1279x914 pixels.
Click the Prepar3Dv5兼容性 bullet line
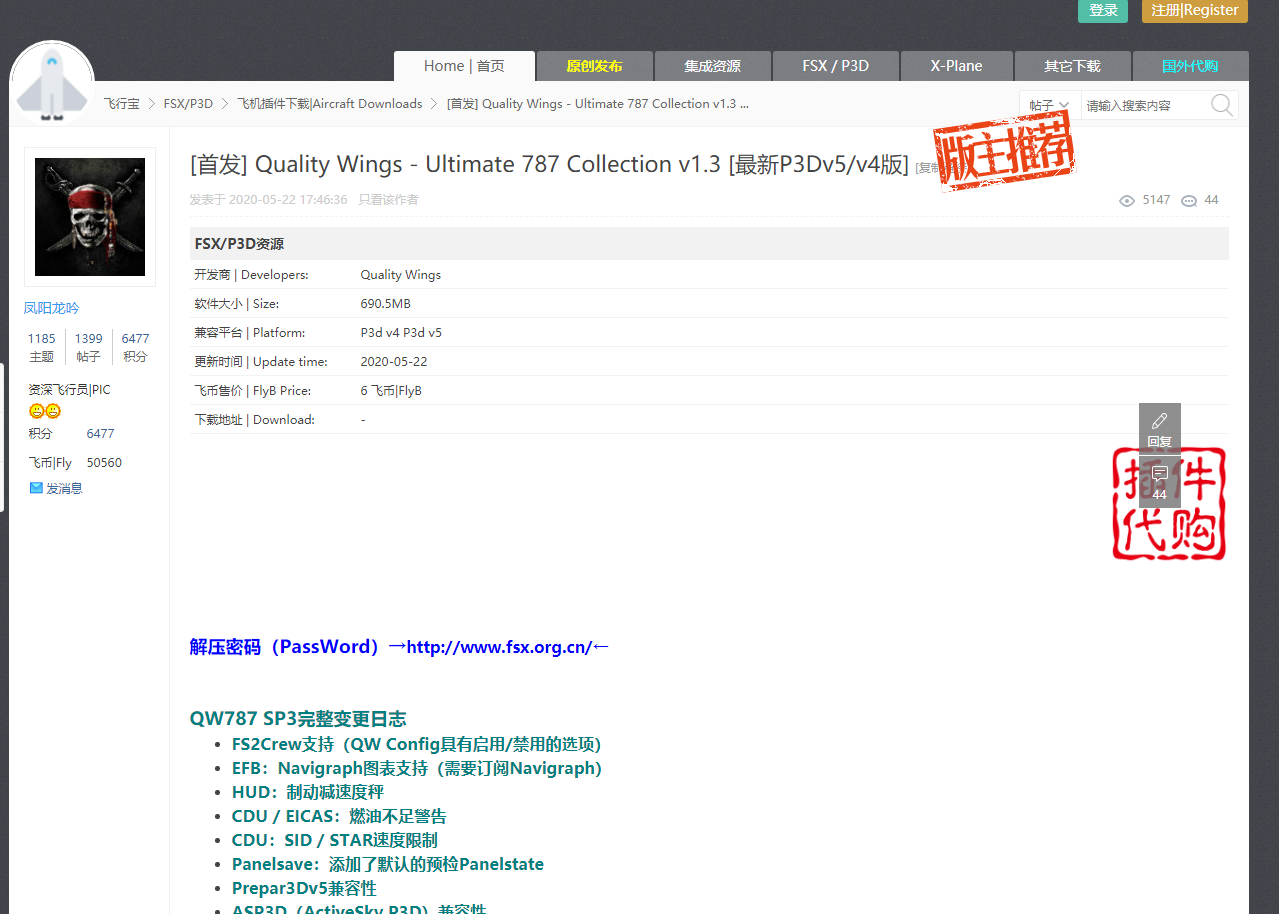pos(304,888)
